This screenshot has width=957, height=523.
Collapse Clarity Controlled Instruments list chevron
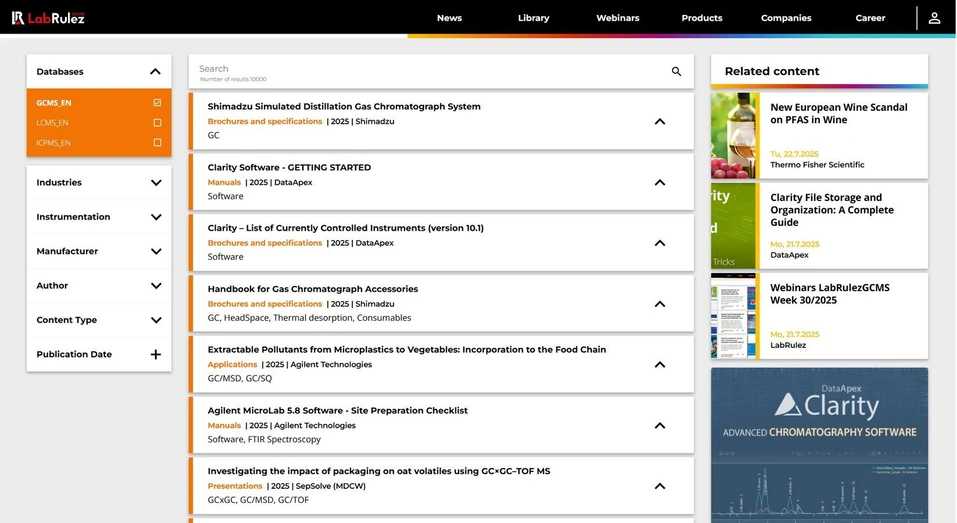(x=660, y=243)
